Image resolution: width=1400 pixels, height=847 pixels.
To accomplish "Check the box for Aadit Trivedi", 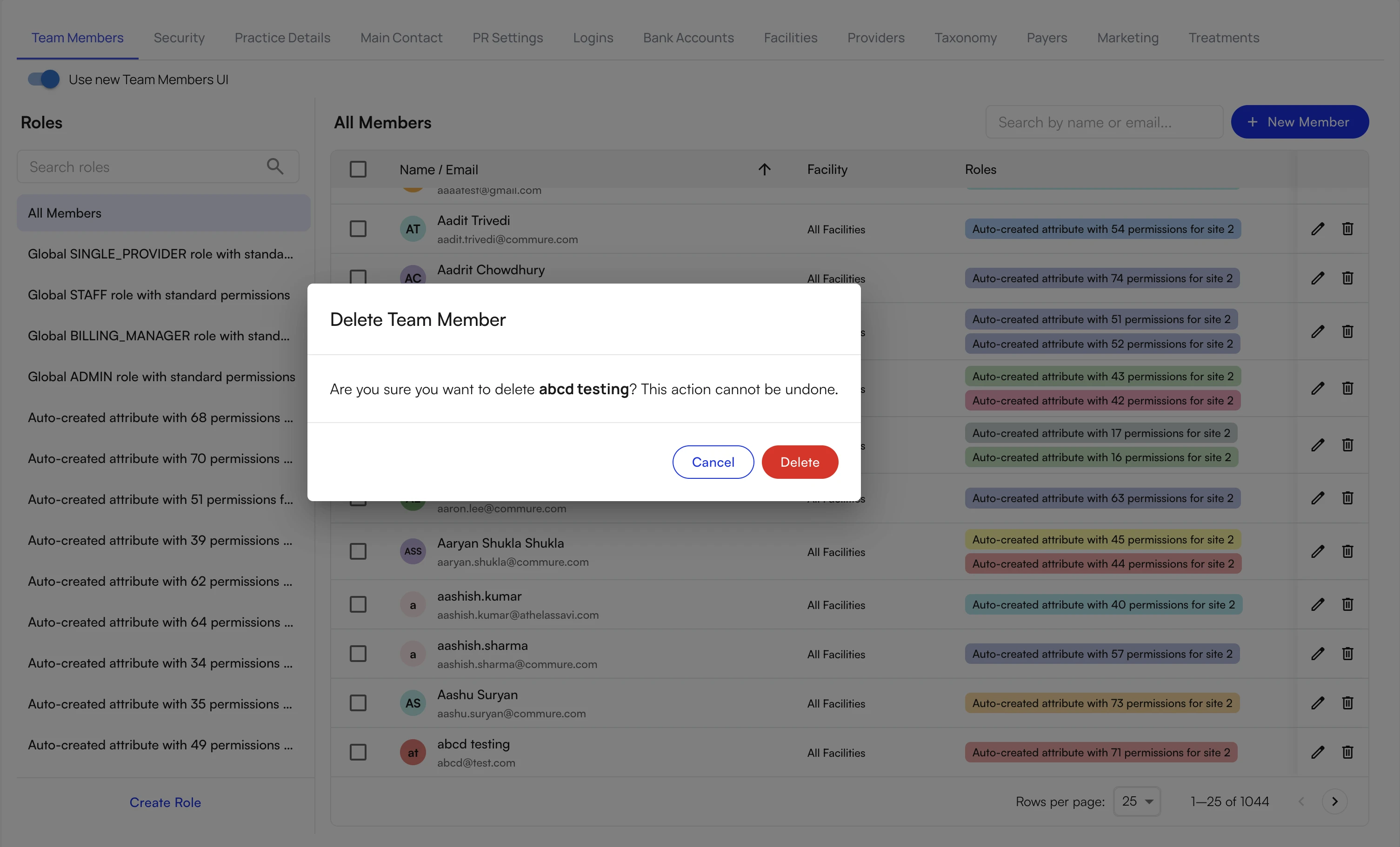I will point(358,229).
